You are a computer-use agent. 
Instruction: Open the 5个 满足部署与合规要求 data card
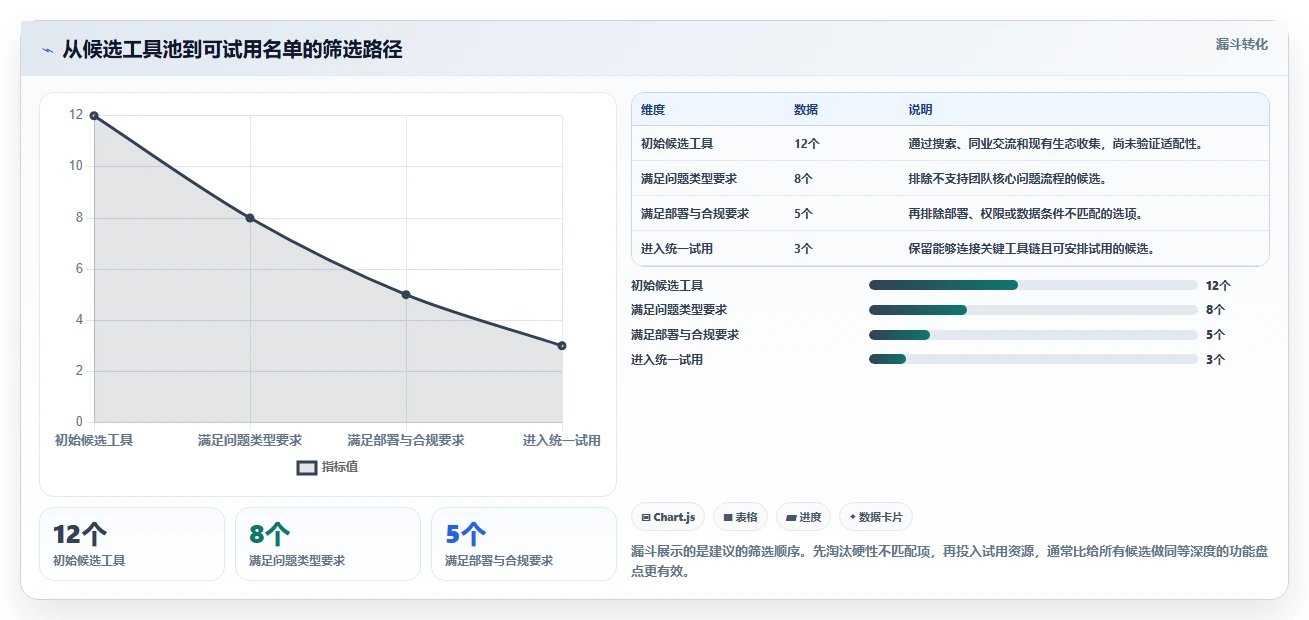[524, 544]
